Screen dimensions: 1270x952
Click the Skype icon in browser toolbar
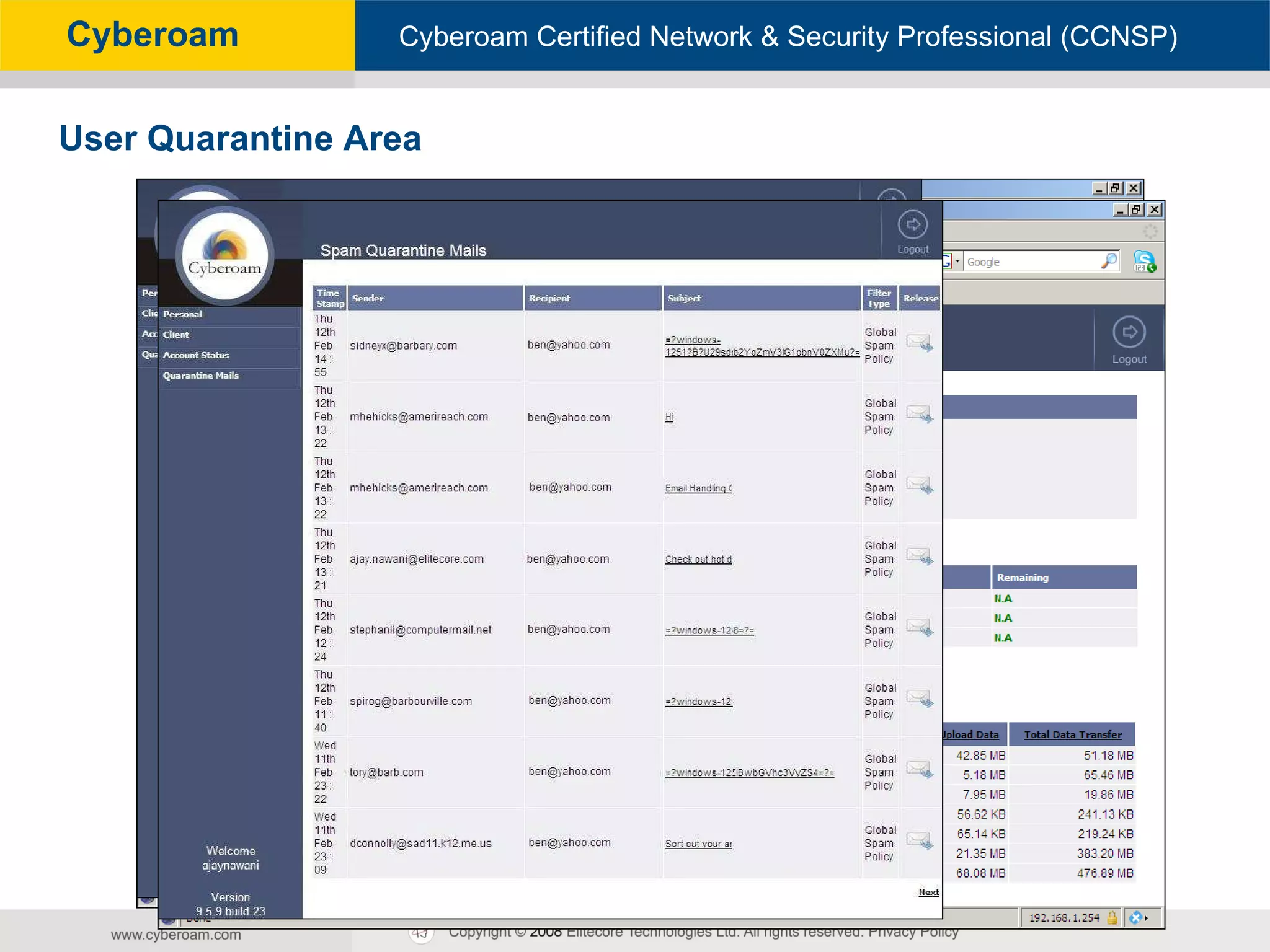pos(1144,262)
